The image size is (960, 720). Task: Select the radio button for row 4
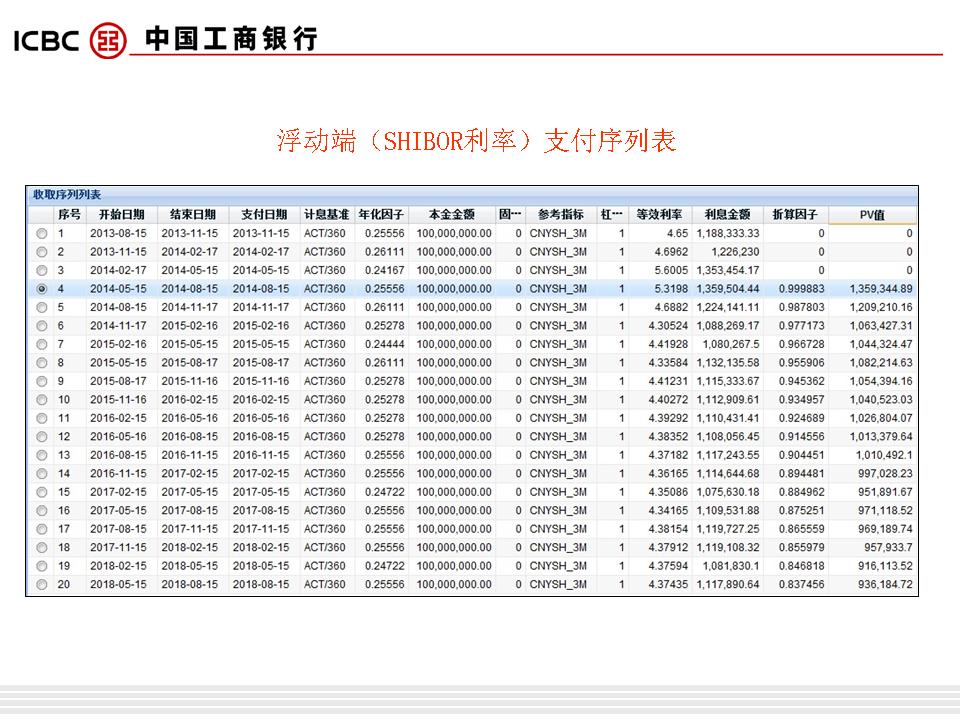click(41, 289)
